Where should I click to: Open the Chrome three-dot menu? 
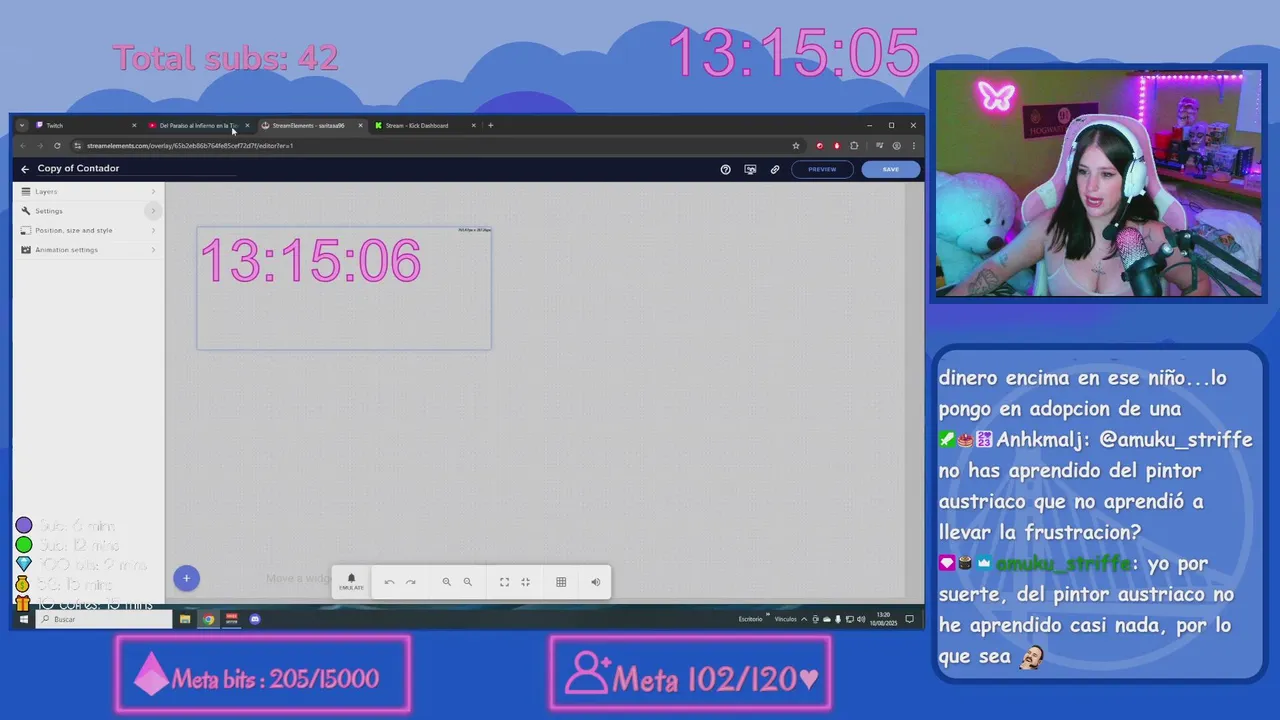913,146
